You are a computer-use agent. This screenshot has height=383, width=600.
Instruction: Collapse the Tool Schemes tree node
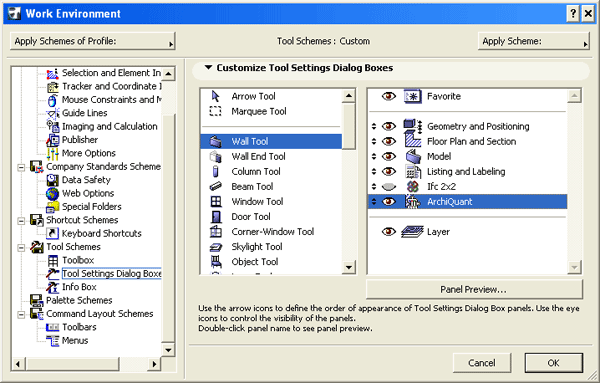pos(21,247)
